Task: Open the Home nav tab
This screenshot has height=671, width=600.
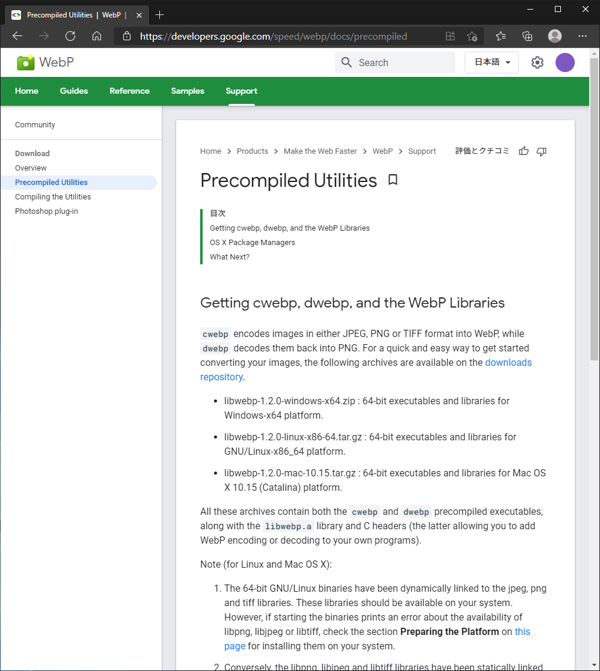Action: click(27, 91)
